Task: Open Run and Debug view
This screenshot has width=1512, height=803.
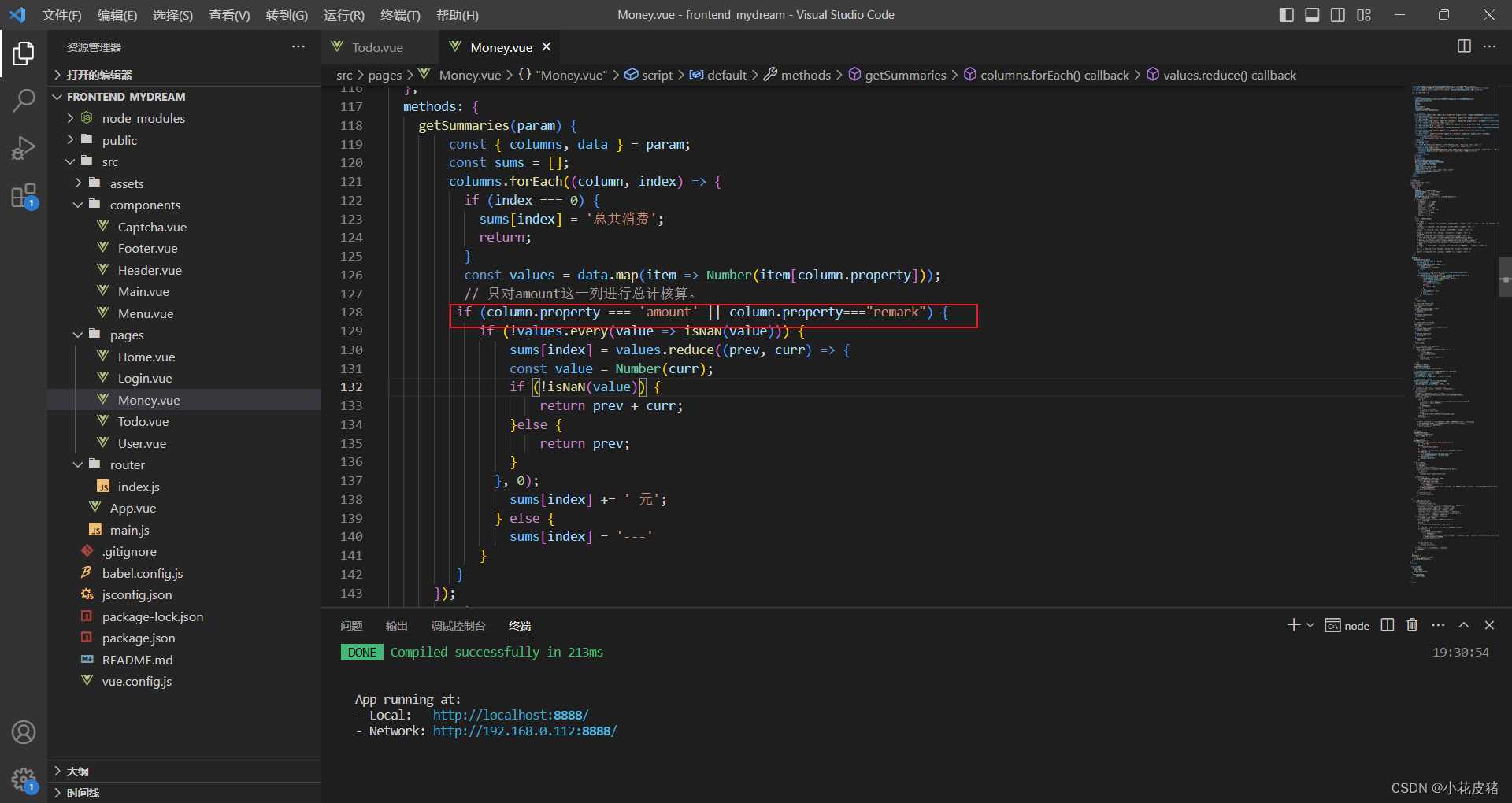Action: click(x=24, y=148)
